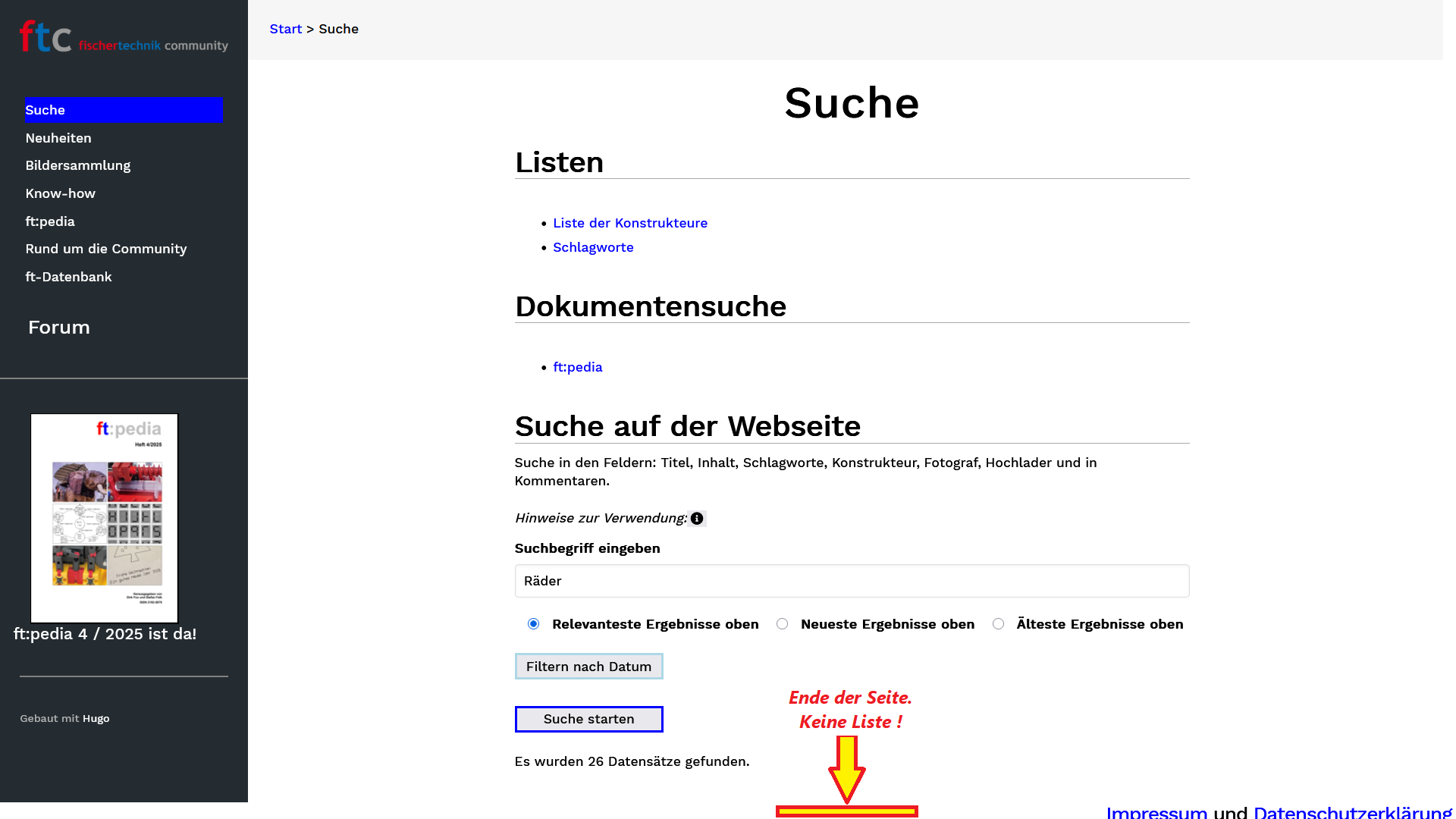Open ft:pedia under Dokumentensuche
This screenshot has width=1456, height=819.
pos(577,367)
